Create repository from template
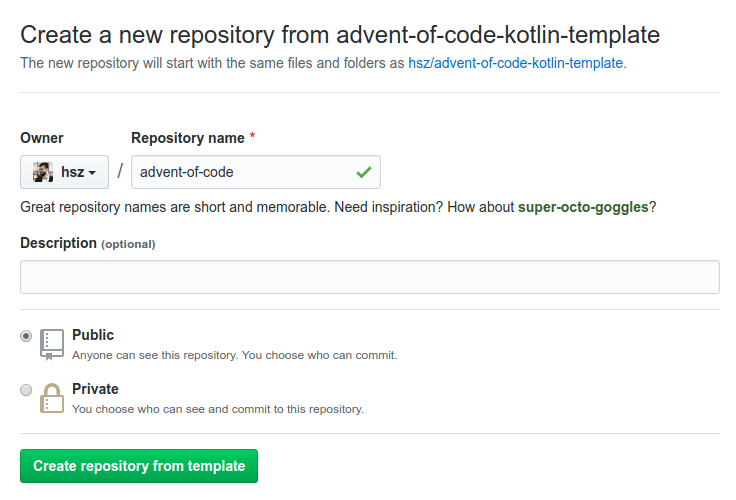Screen dimensions: 736x500 pos(139,466)
